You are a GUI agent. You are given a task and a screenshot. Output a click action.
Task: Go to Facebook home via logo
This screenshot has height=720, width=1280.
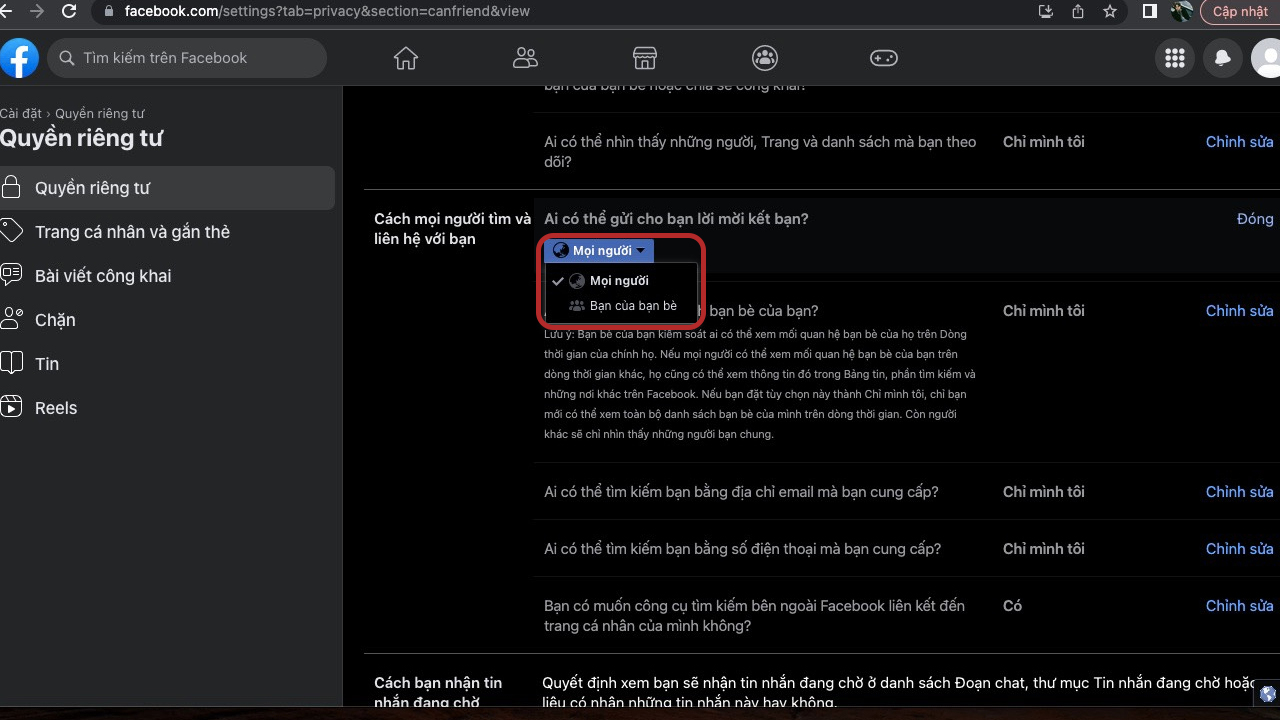19,58
